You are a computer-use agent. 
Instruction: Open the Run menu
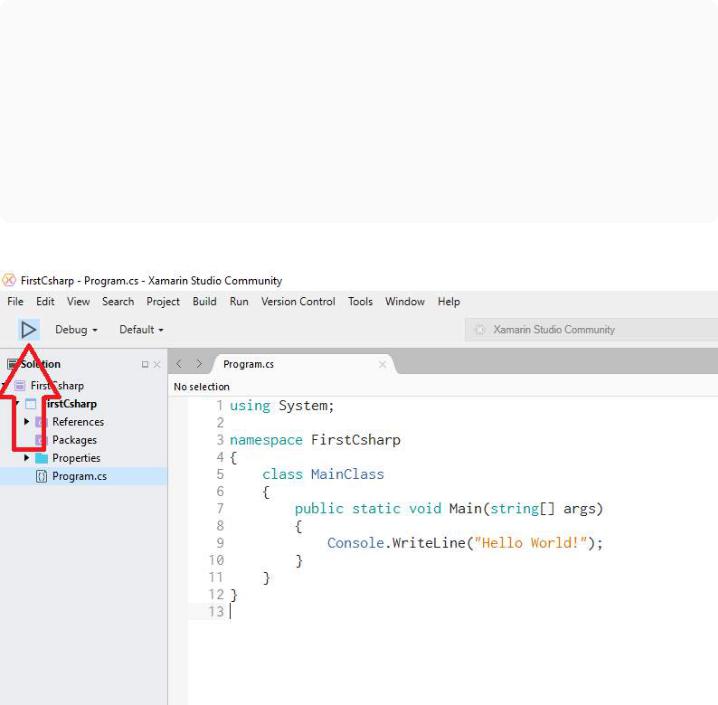(239, 302)
